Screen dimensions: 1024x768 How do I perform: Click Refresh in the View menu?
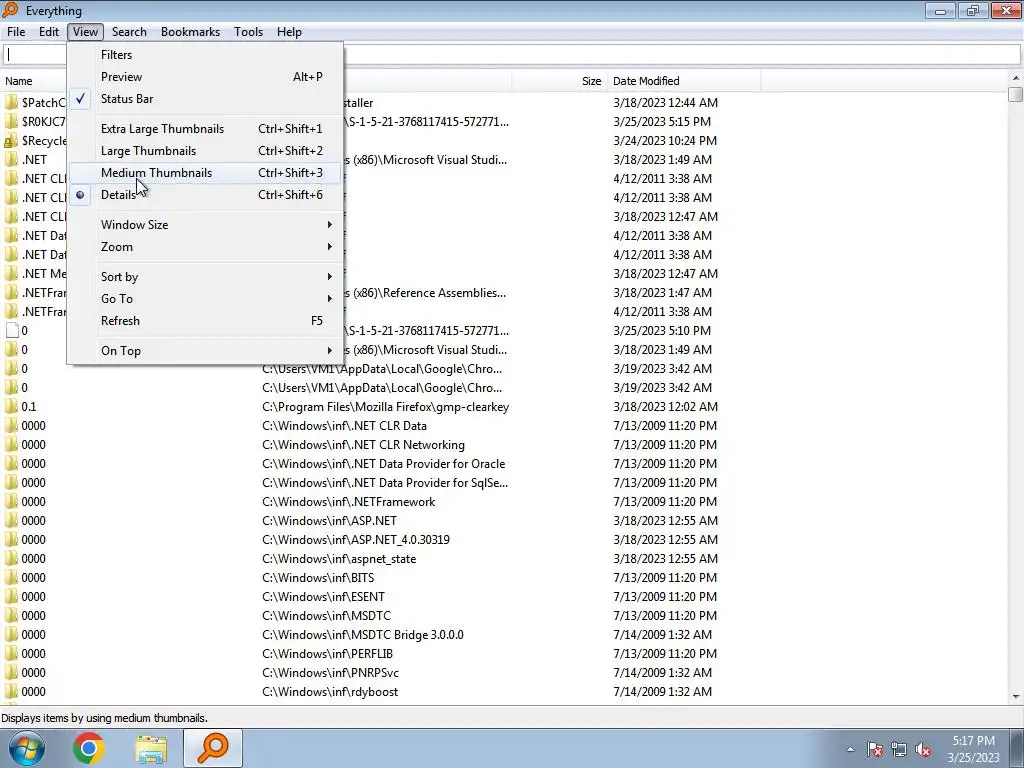205,321
